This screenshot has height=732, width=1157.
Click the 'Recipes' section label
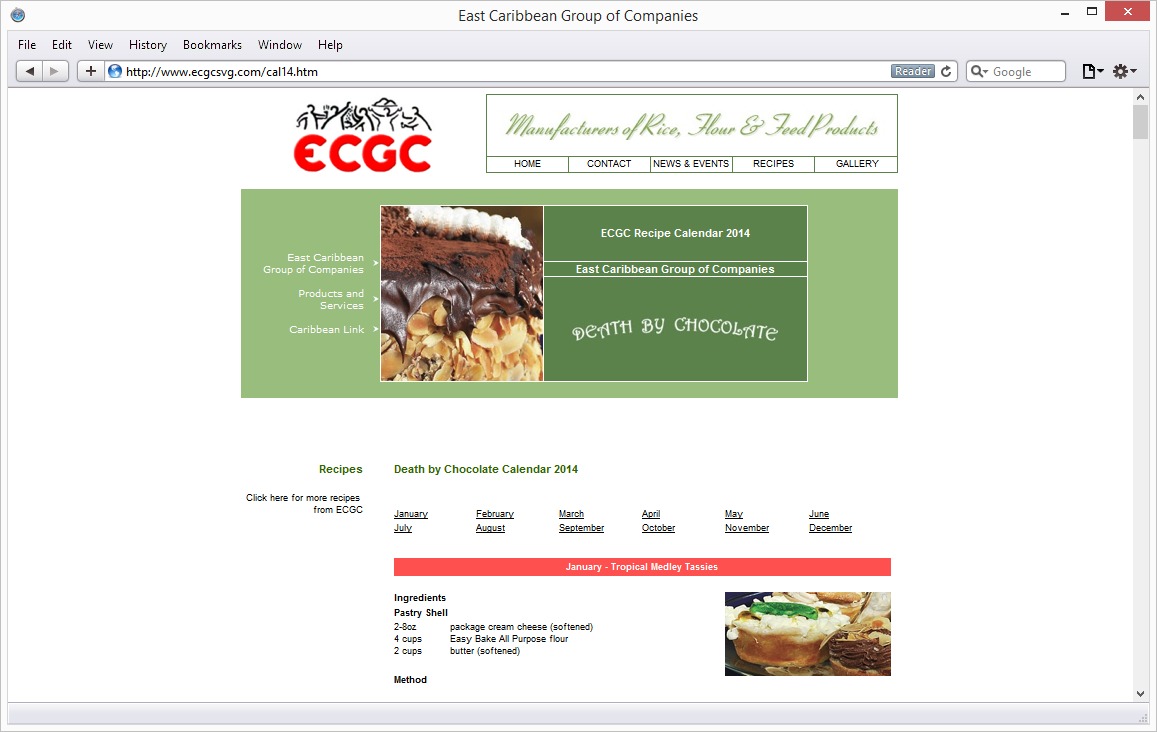pyautogui.click(x=341, y=469)
